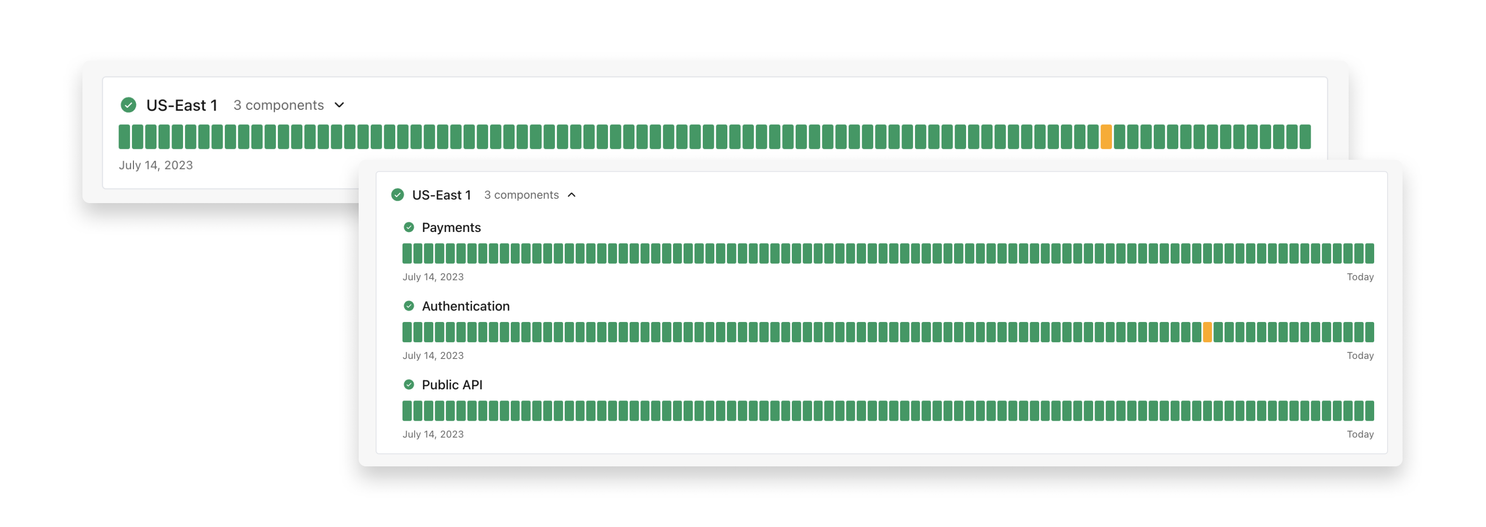
Task: Click the US-East 1 title in expanded card
Action: (x=441, y=195)
